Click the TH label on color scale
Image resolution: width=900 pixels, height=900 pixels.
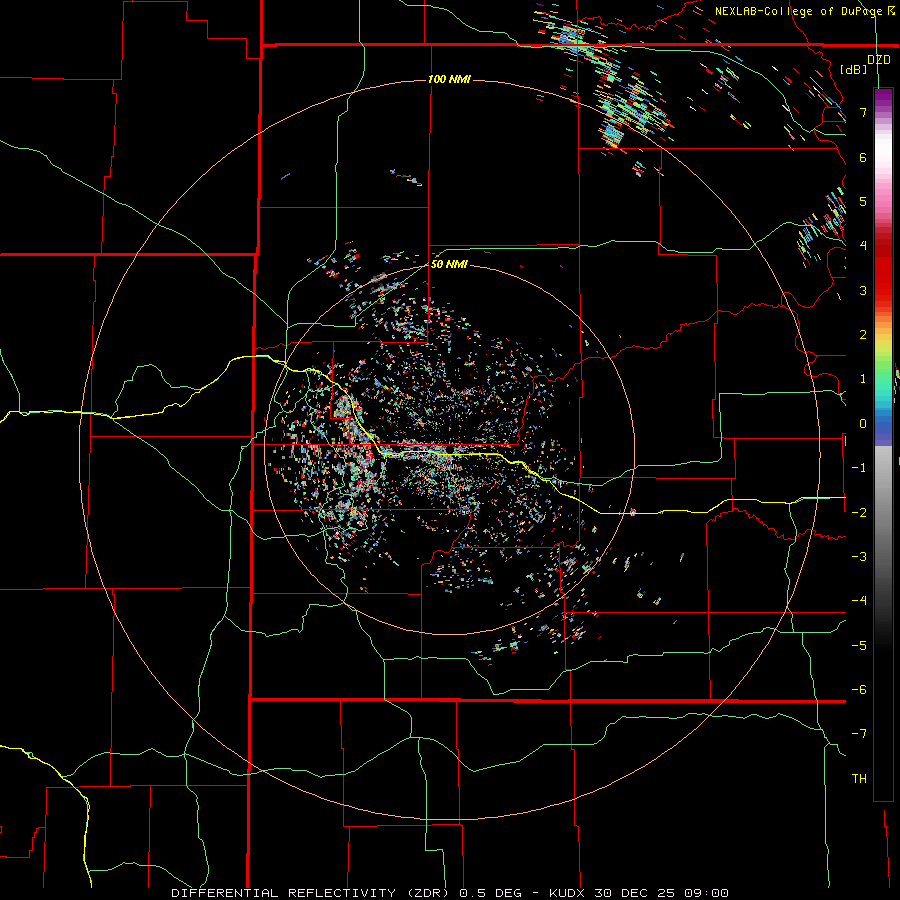(x=859, y=778)
